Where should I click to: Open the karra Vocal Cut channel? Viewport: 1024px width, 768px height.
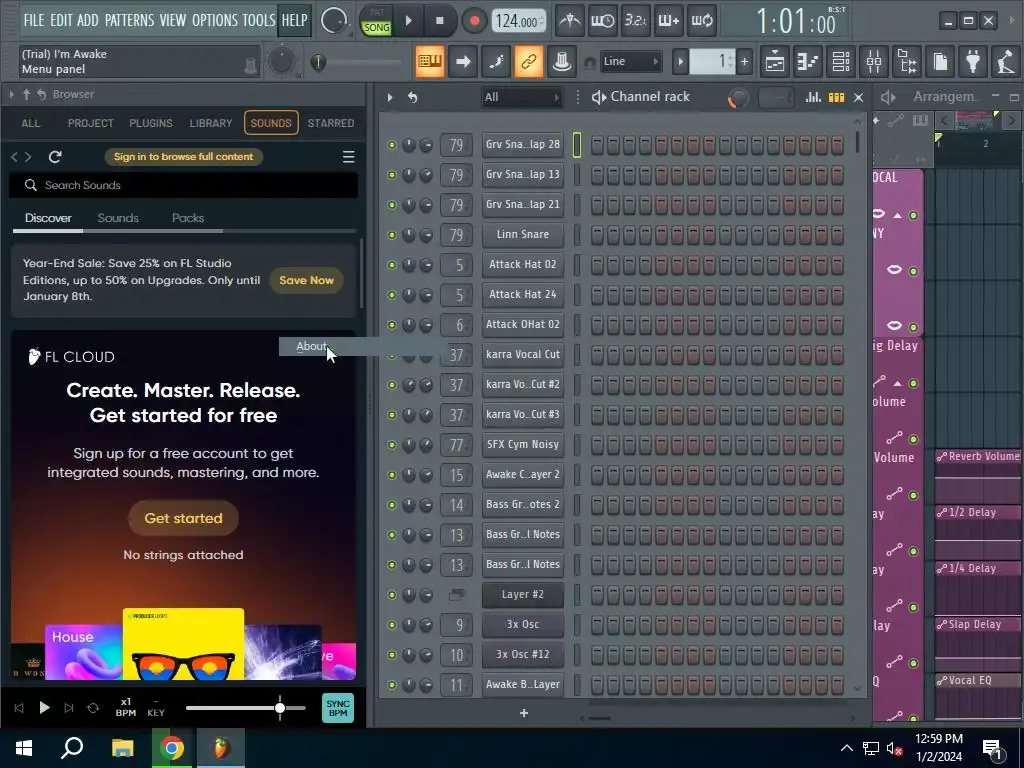(x=522, y=355)
